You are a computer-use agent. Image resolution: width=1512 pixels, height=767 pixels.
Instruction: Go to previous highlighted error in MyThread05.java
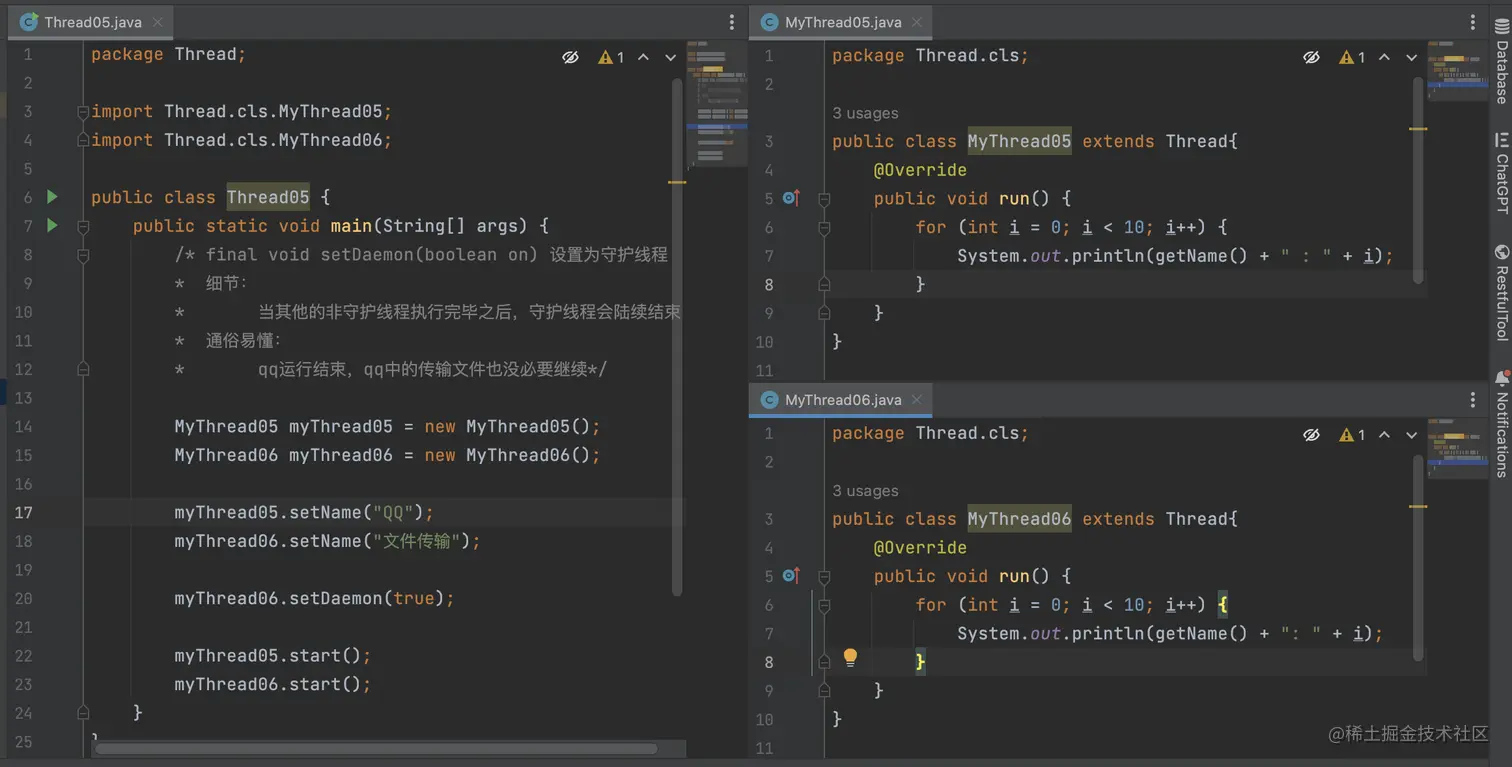[1385, 57]
